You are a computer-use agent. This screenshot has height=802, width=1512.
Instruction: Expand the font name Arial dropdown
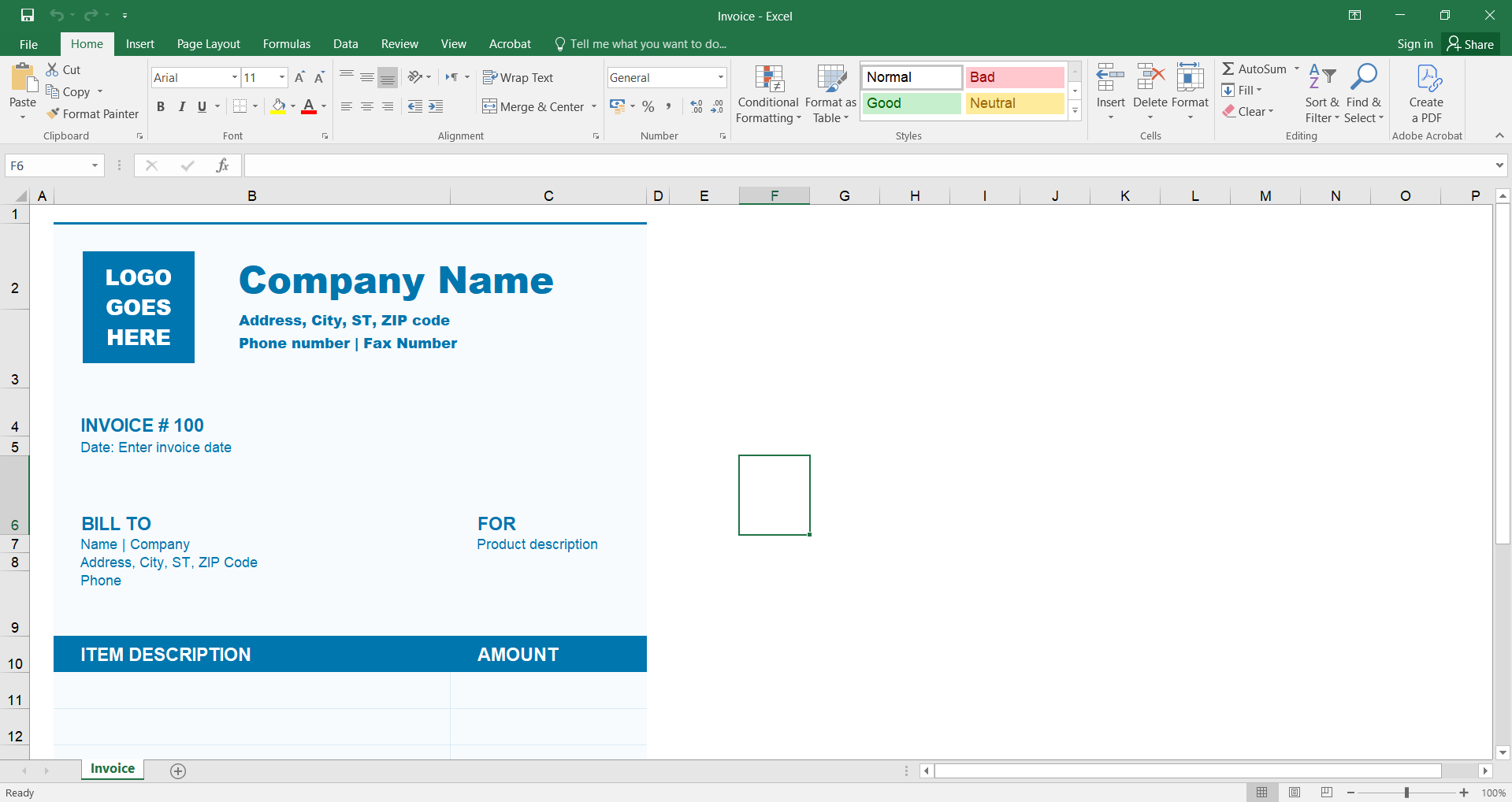(234, 77)
